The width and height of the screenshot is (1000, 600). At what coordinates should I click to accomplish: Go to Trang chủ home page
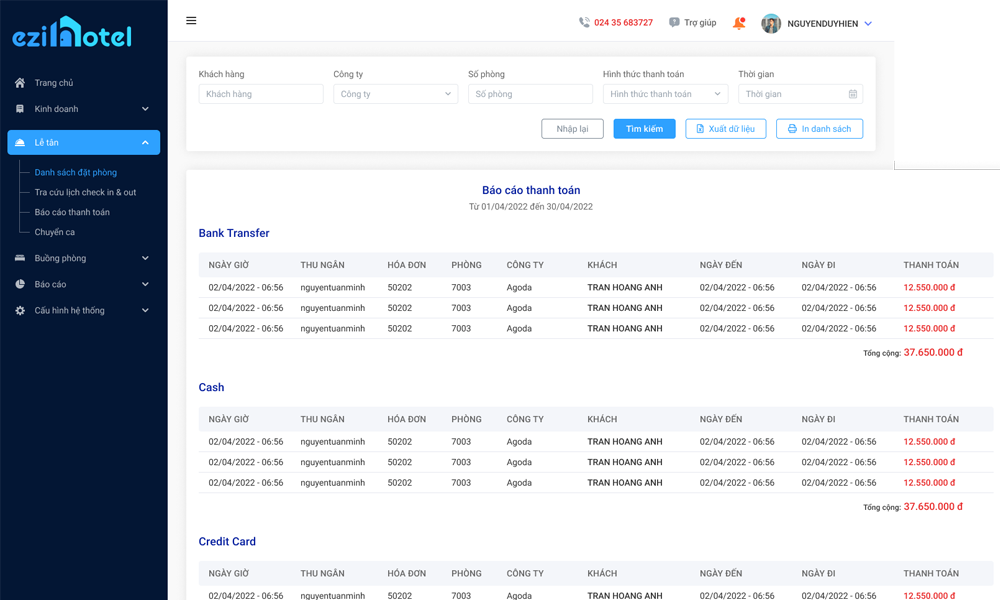[54, 83]
